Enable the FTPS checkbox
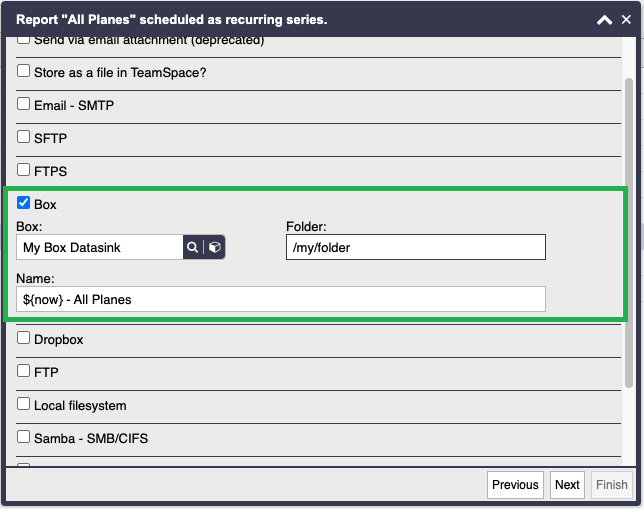The image size is (644, 512). point(23,170)
